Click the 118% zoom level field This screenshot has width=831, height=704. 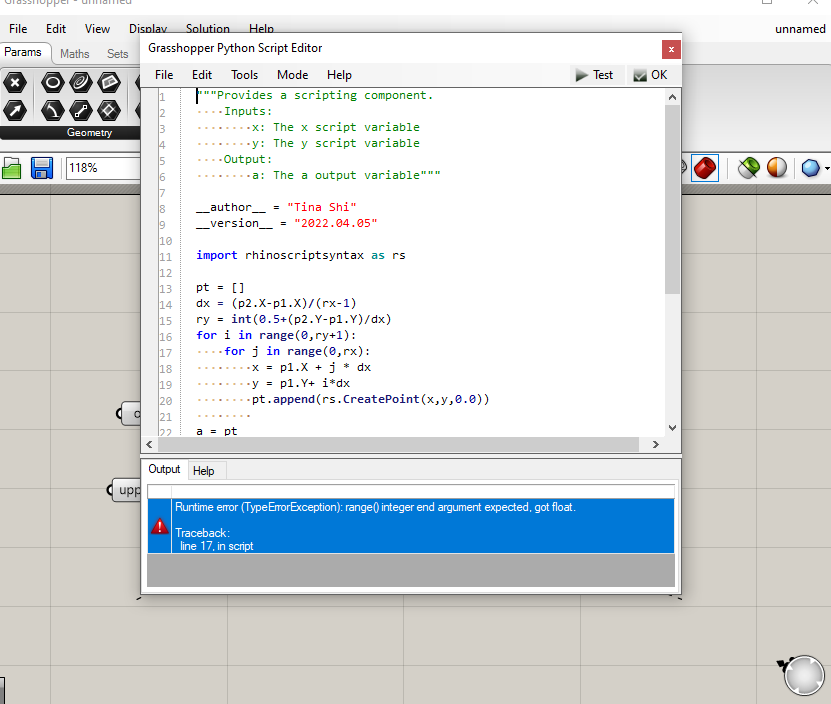pyautogui.click(x=103, y=168)
